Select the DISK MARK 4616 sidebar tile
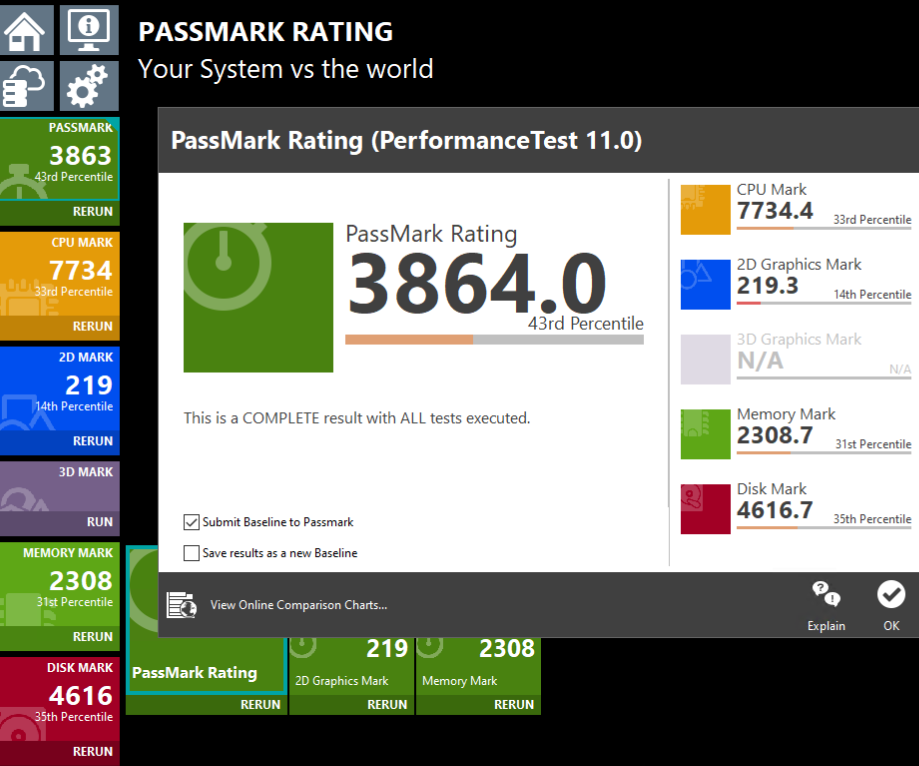This screenshot has width=919, height=766. click(60, 699)
